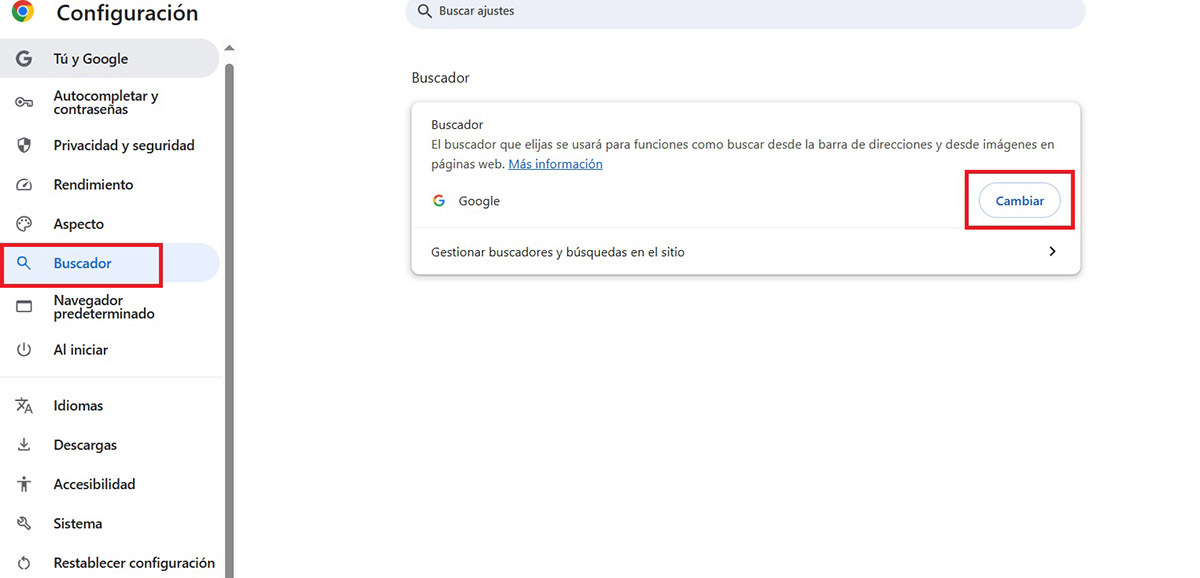The width and height of the screenshot is (1200, 578).
Task: Go to Autocompletar y contraseñas settings
Action: (x=110, y=102)
